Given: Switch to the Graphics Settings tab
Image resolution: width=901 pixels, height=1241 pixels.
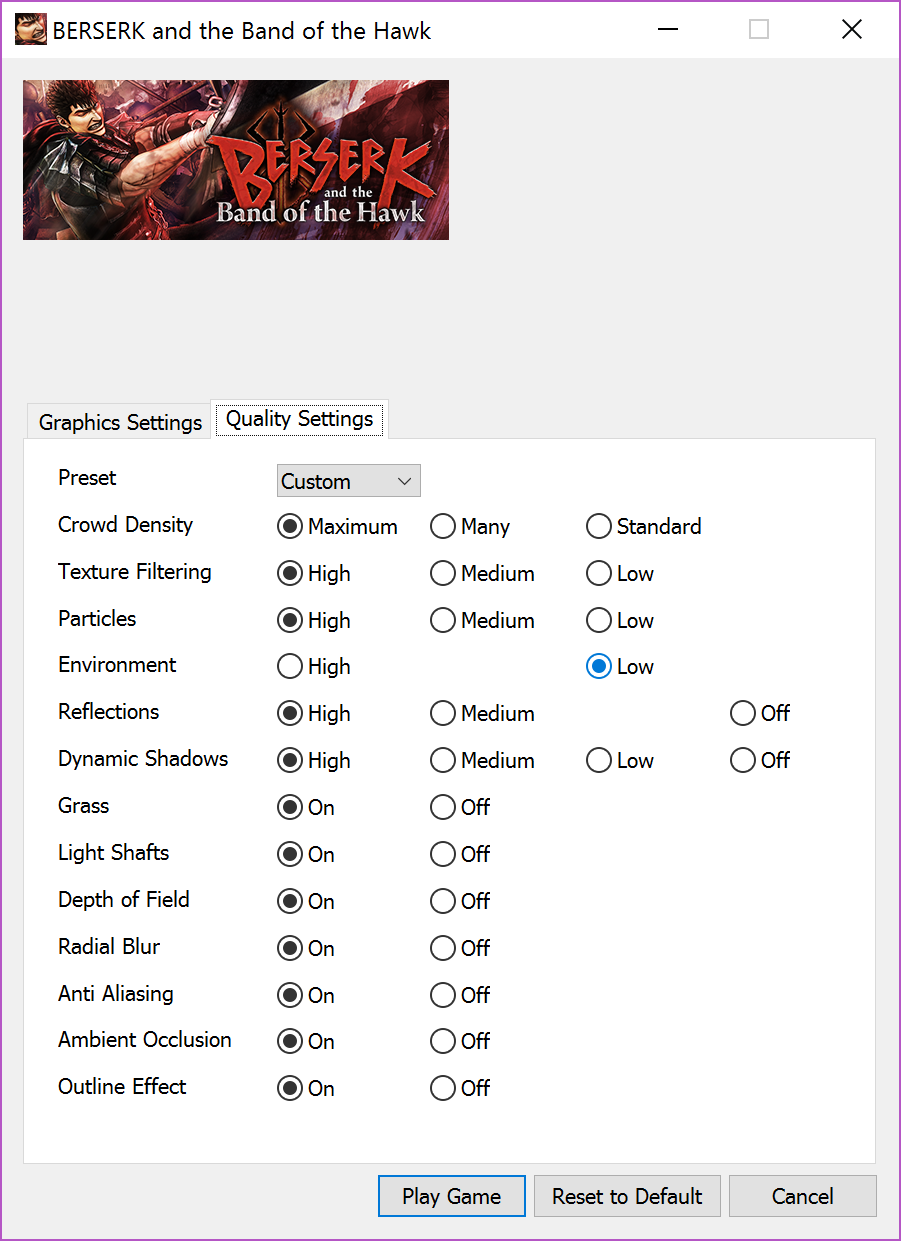Looking at the screenshot, I should pos(120,422).
